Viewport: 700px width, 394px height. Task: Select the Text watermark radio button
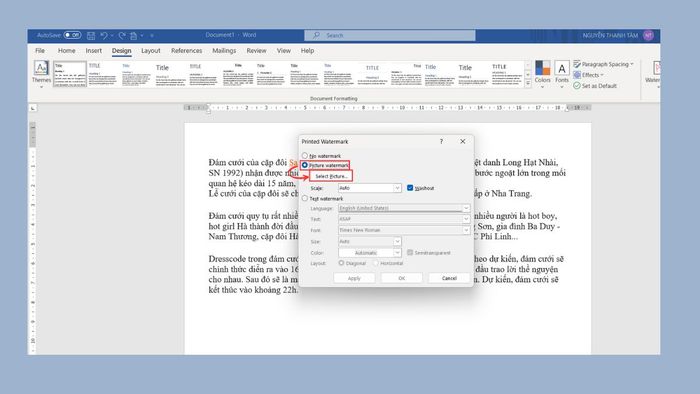[305, 199]
